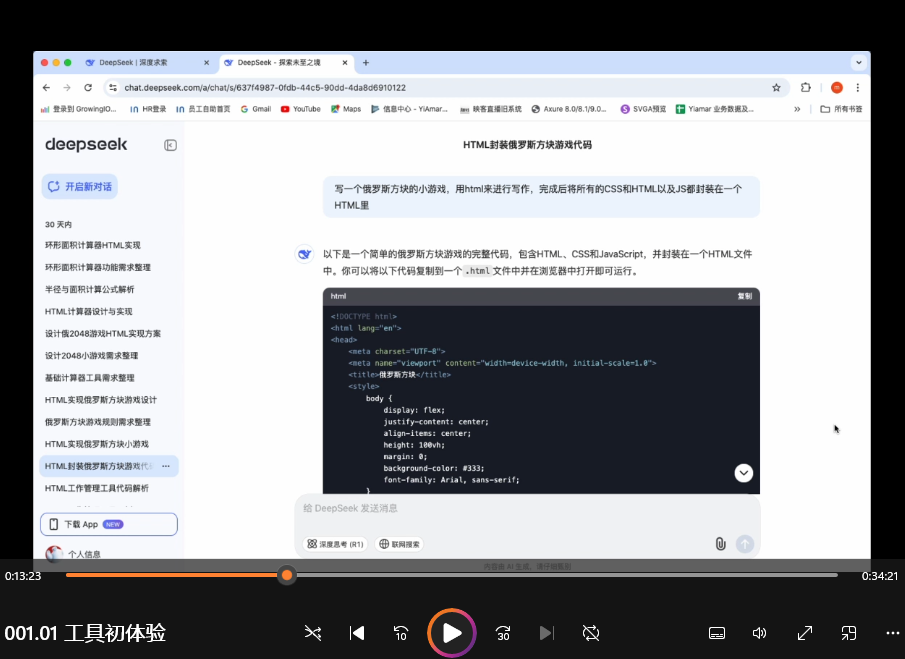This screenshot has height=659, width=905.
Task: Click the DeepSeek message input field
Action: point(527,508)
